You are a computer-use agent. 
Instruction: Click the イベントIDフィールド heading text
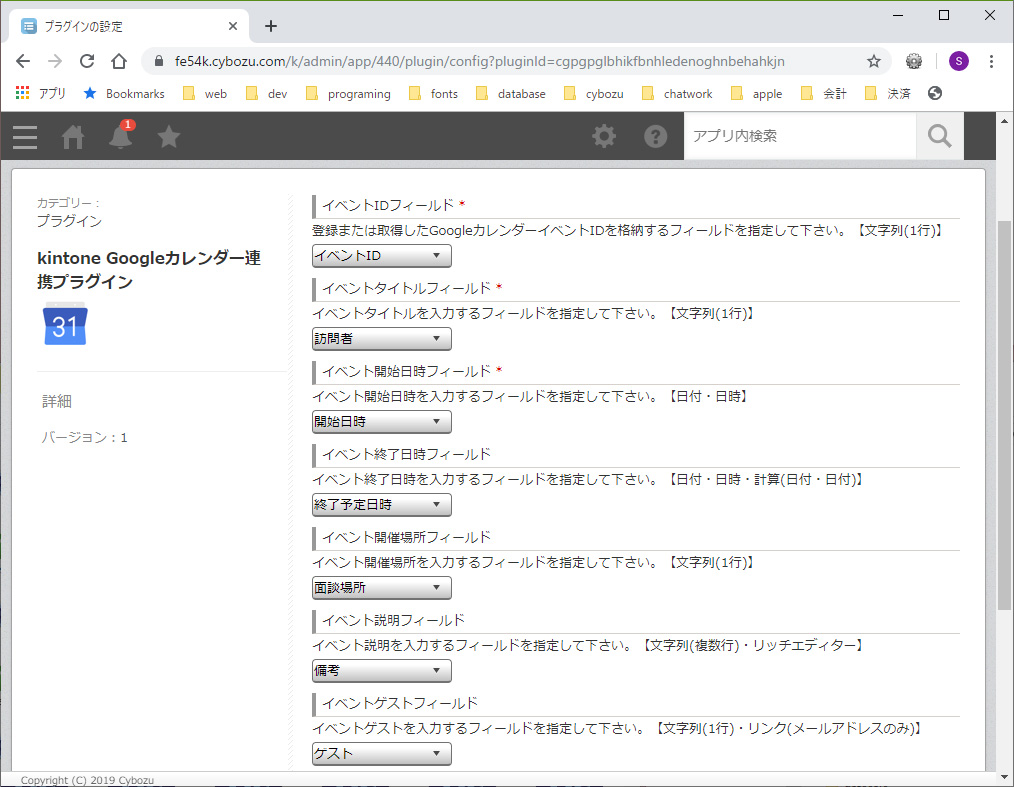[388, 205]
